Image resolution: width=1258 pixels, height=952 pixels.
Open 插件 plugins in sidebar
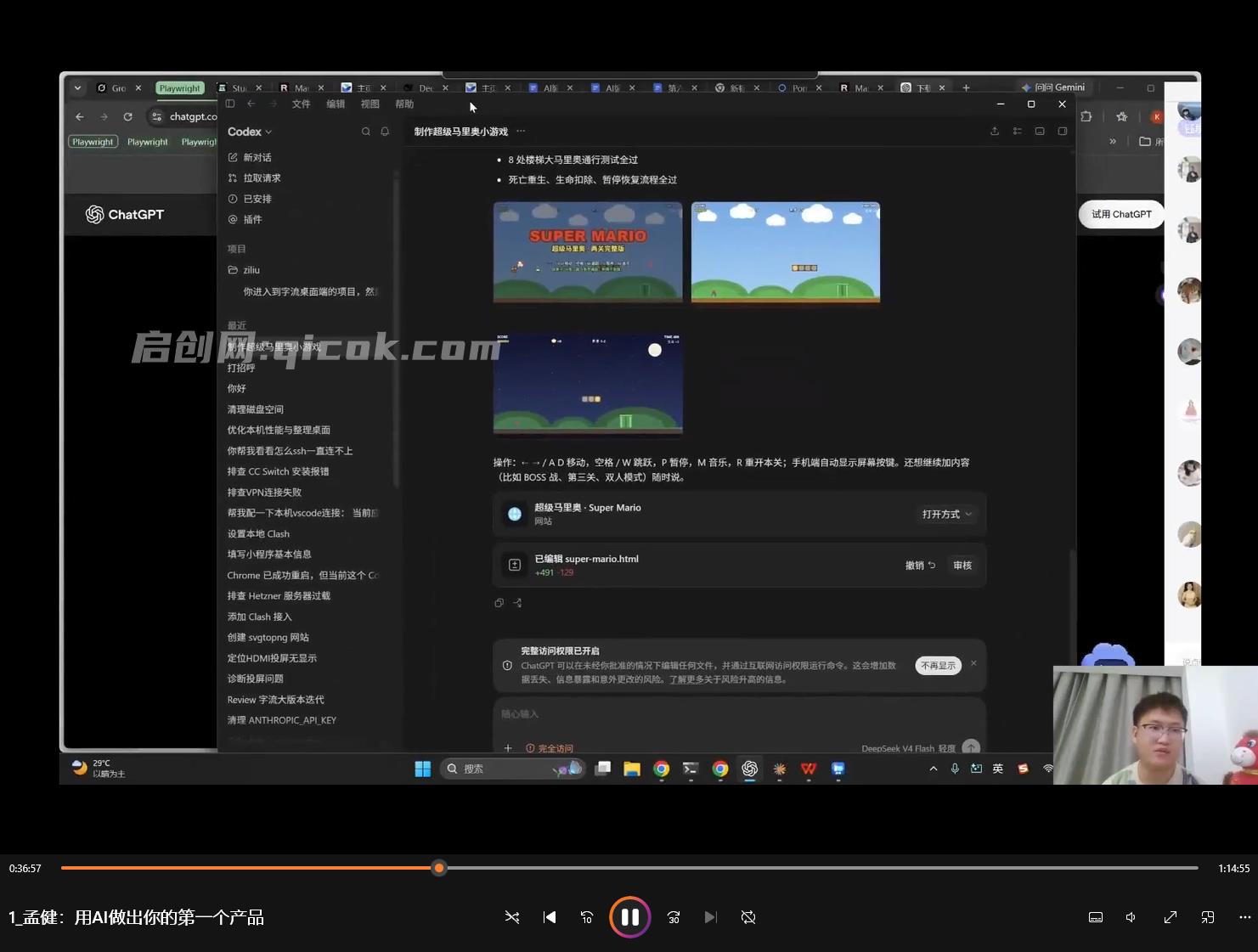245,219
